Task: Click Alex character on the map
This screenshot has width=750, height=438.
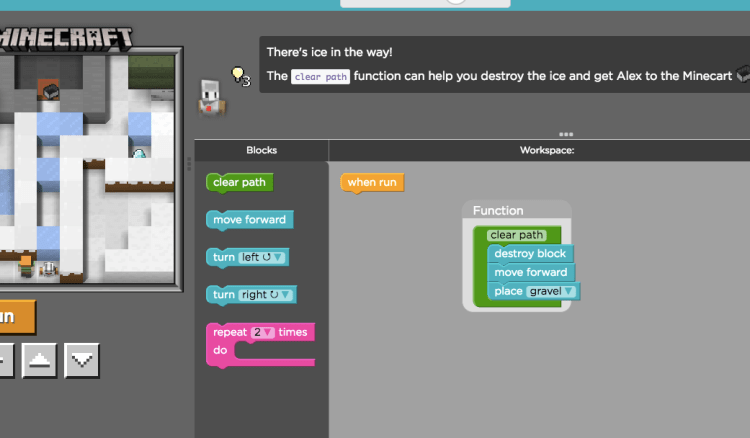Action: click(x=26, y=266)
